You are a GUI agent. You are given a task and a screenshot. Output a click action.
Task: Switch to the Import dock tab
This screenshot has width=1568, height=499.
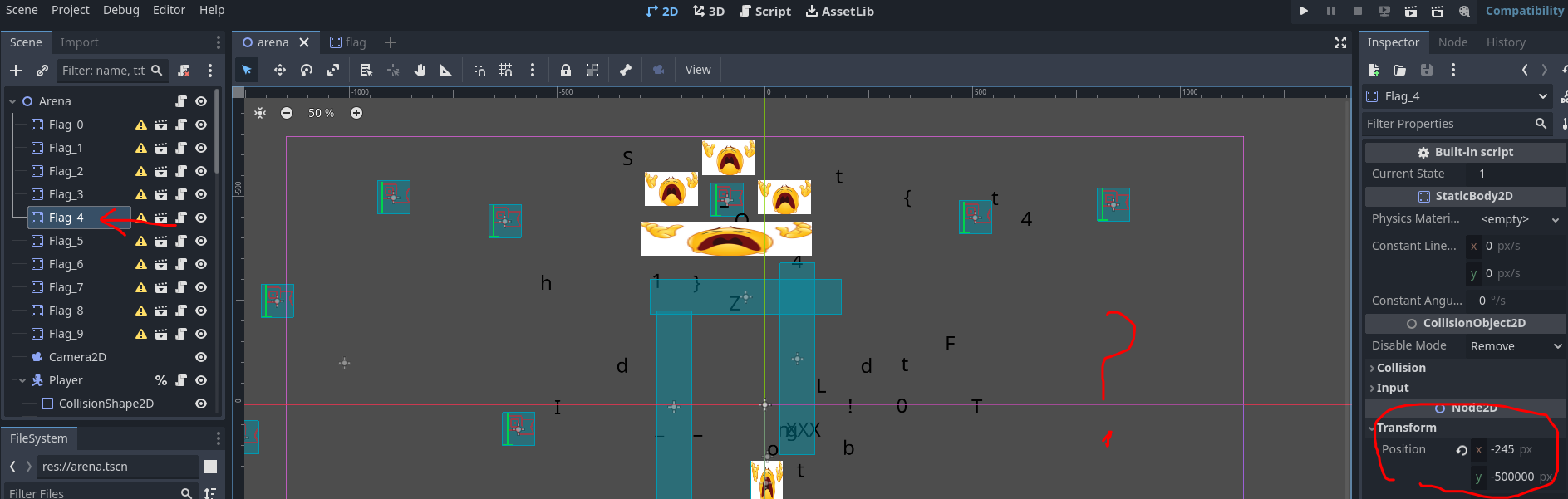tap(79, 42)
